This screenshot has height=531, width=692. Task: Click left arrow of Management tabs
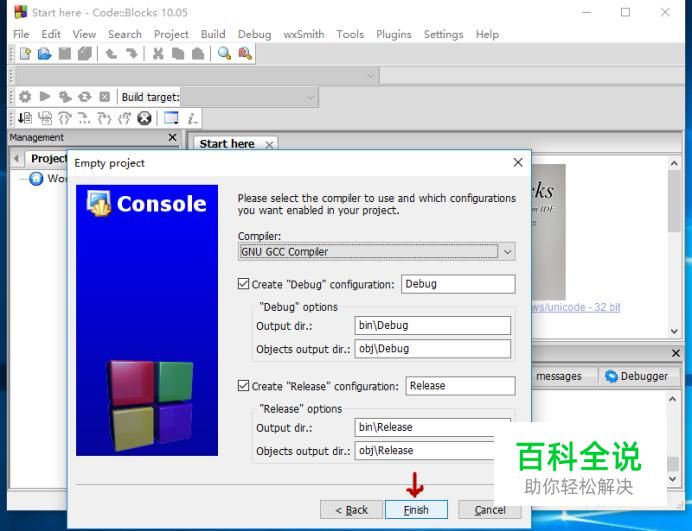16,158
